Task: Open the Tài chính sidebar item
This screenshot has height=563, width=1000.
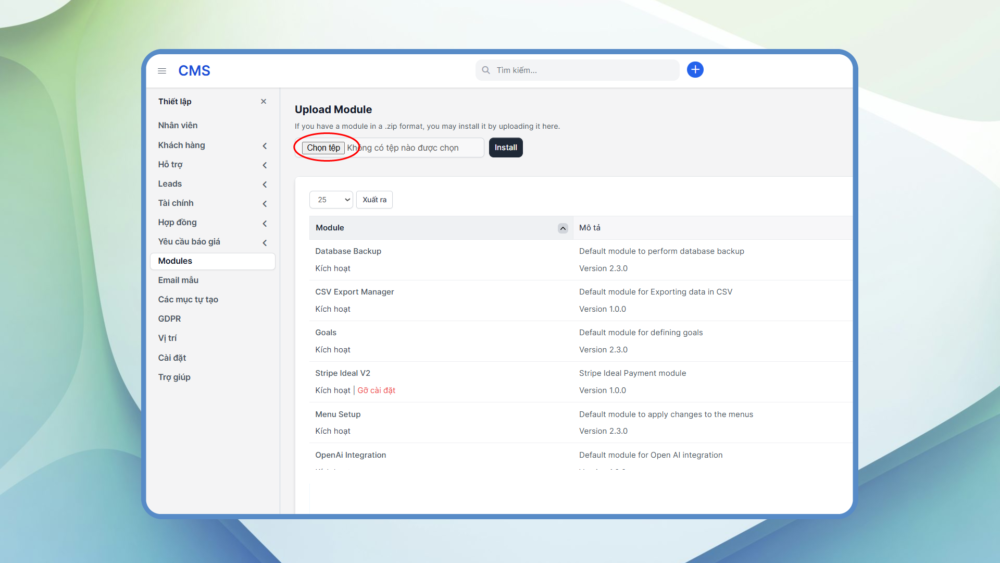Action: tap(175, 203)
